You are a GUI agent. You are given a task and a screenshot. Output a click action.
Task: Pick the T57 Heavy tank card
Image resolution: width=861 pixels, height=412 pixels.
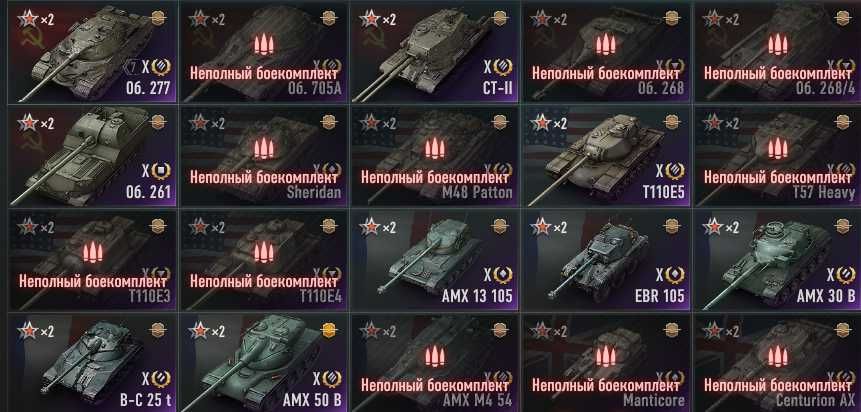coord(778,157)
